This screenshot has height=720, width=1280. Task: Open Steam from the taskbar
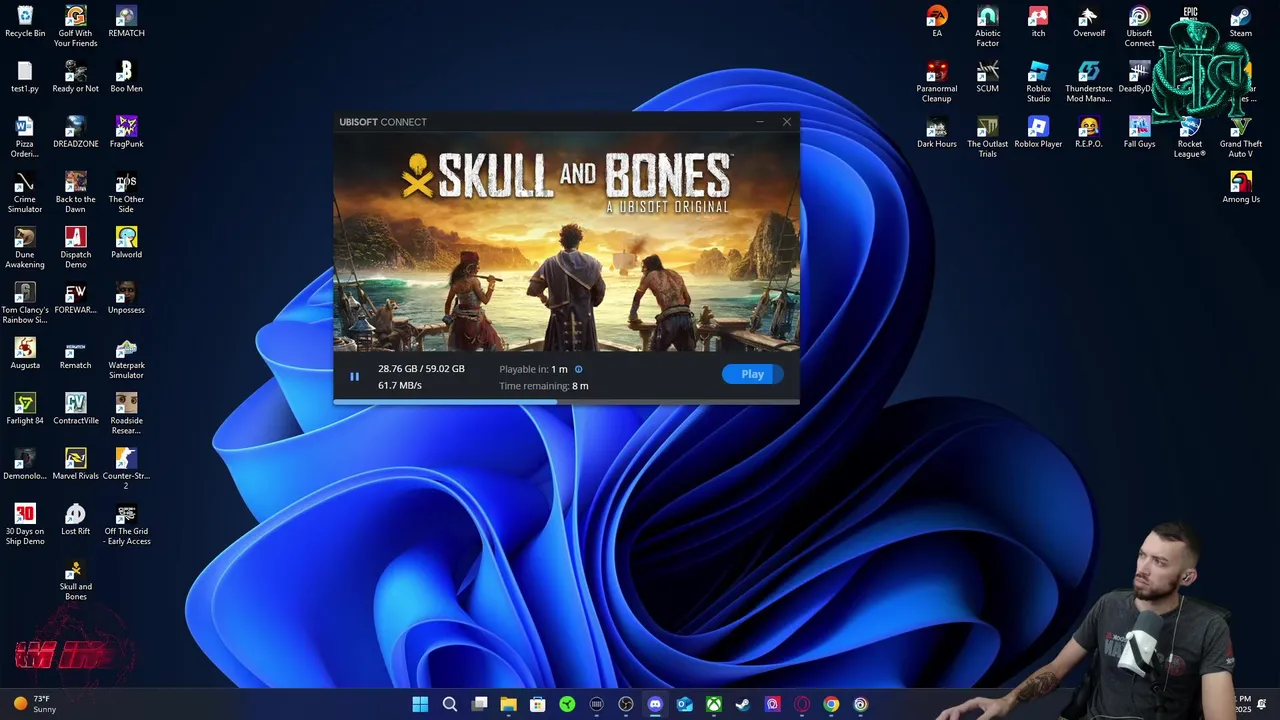pos(742,704)
